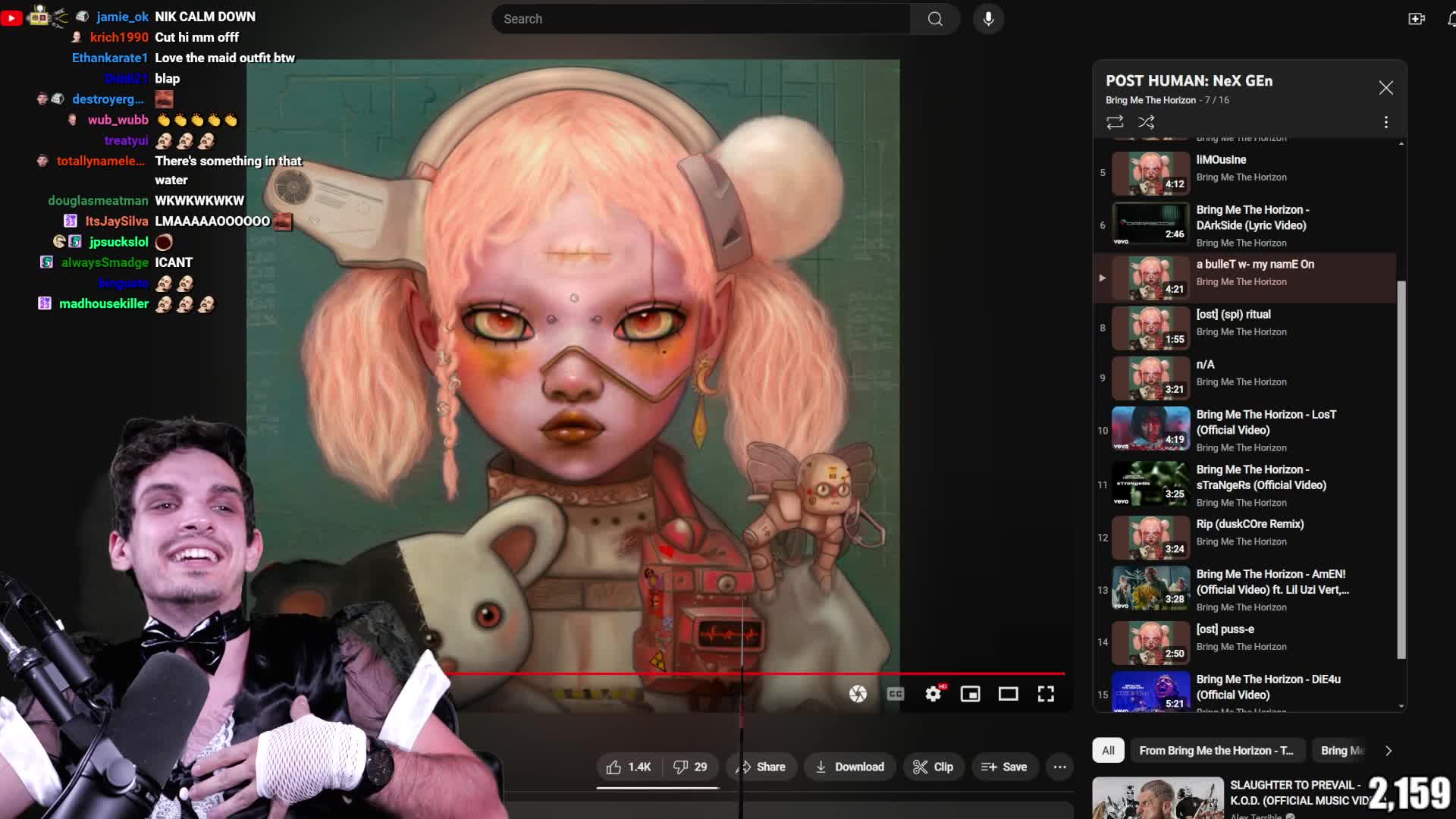Viewport: 1456px width, 819px height.
Task: Click into the Search field
Action: coord(701,19)
